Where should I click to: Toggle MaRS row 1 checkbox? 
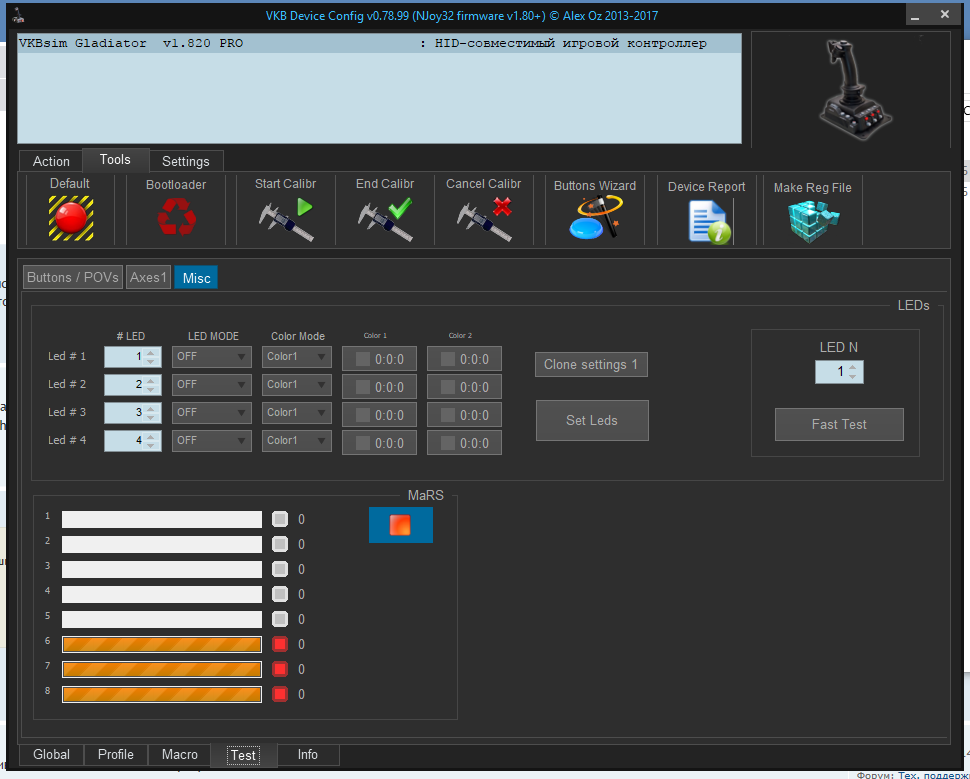(280, 519)
